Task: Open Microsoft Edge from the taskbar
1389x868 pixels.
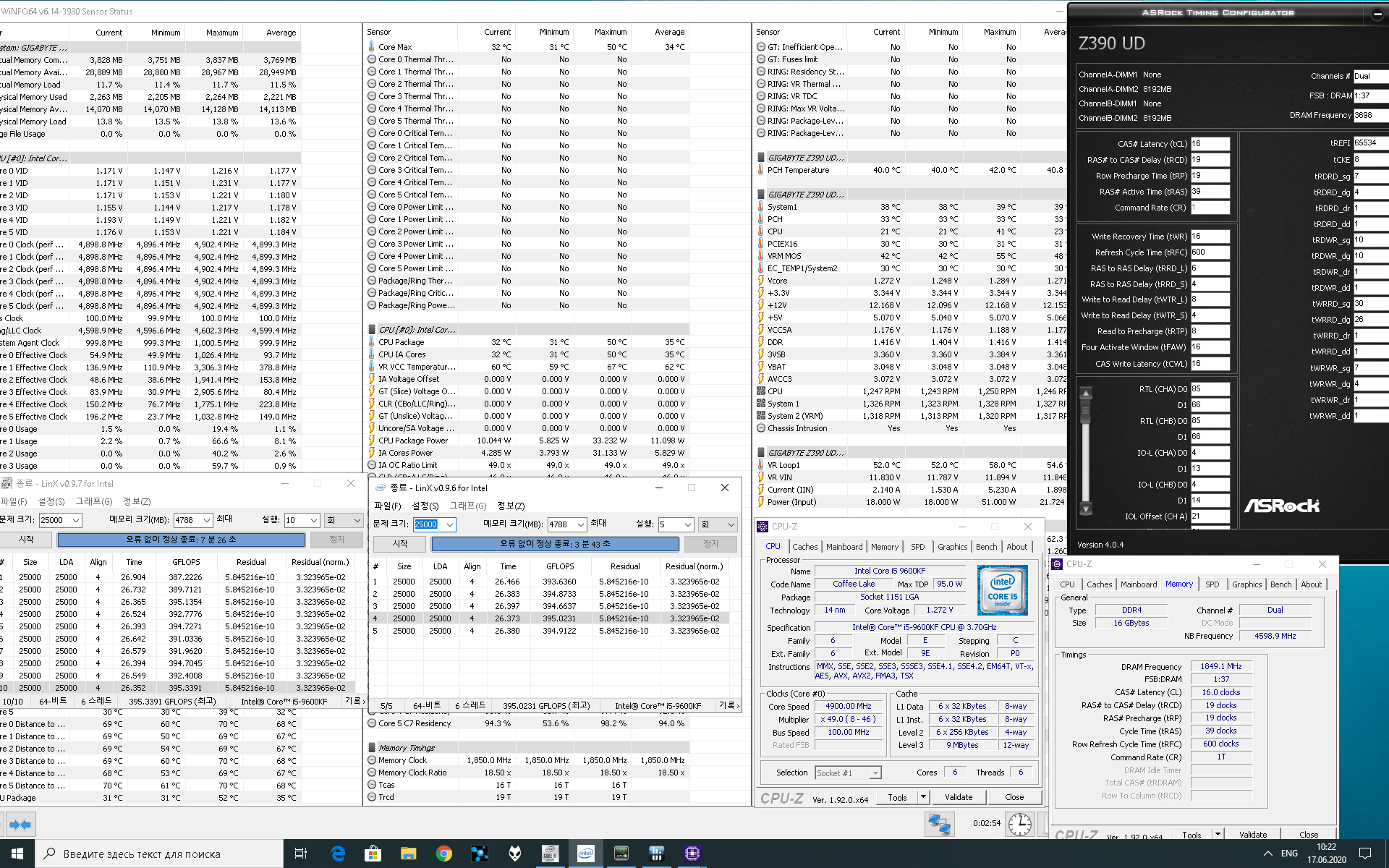Action: tap(338, 854)
